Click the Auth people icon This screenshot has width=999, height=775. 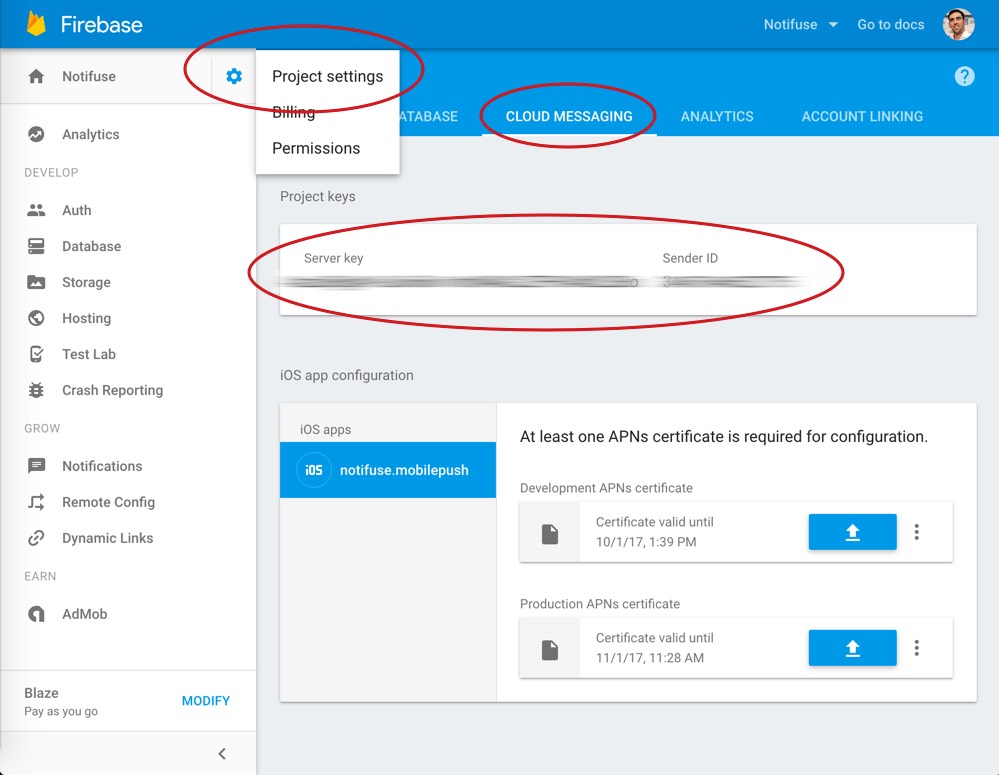(36, 210)
